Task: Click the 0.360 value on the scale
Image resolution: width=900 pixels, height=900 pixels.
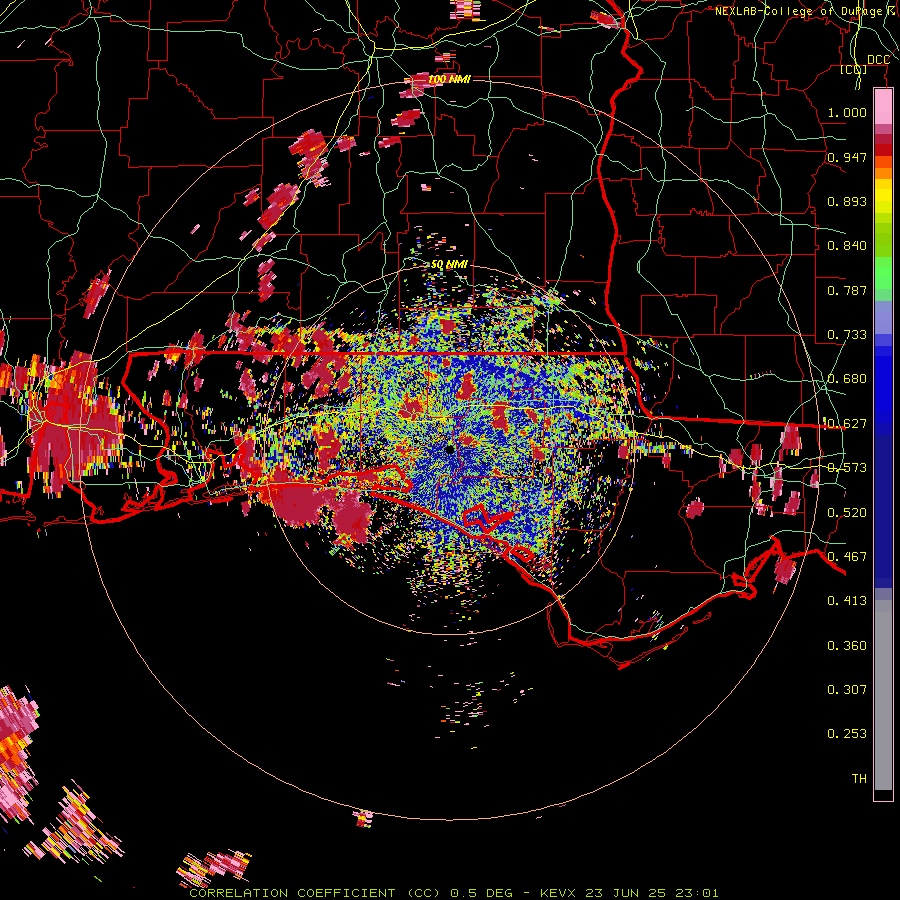Action: click(x=847, y=646)
